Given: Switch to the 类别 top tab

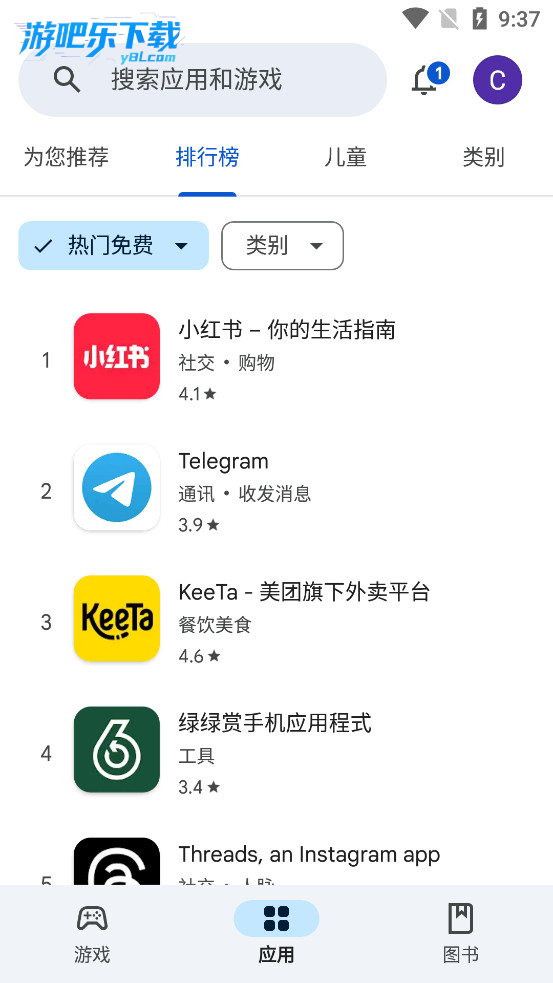Looking at the screenshot, I should tap(483, 157).
